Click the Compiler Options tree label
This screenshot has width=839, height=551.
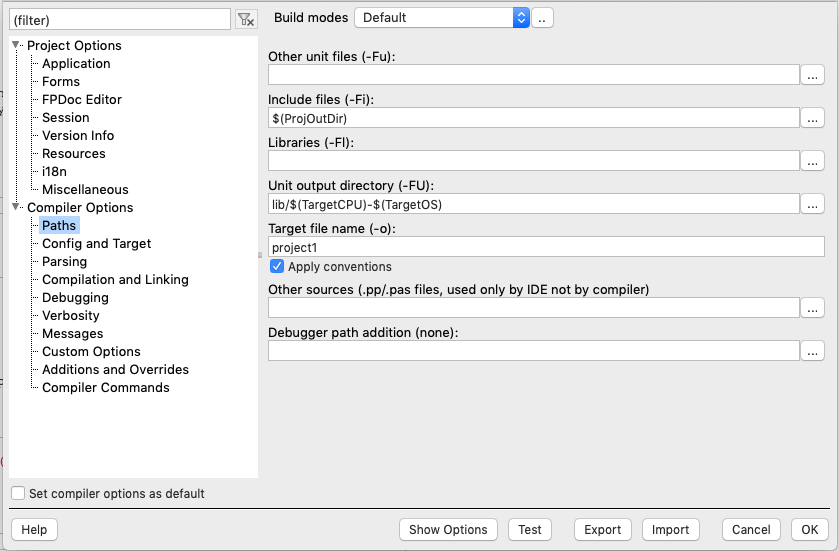pyautogui.click(x=80, y=208)
